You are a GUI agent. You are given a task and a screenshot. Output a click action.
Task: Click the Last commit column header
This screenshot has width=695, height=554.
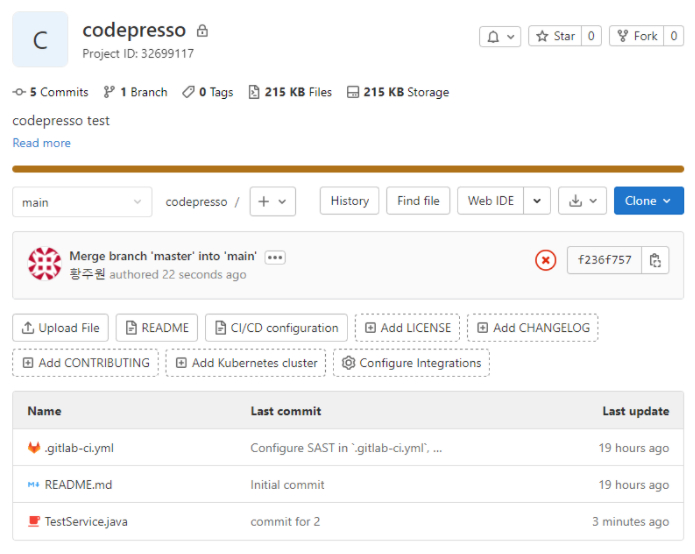click(286, 411)
